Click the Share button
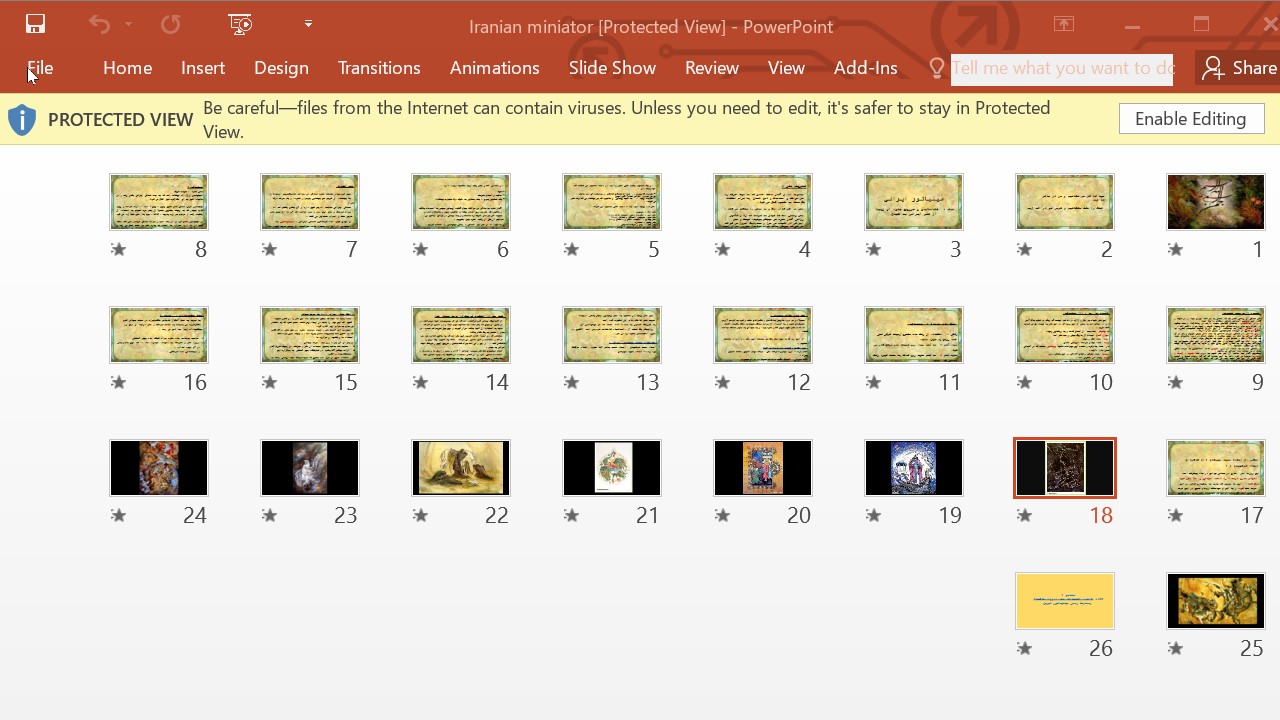Screen dimensions: 1280x720 tap(1239, 68)
